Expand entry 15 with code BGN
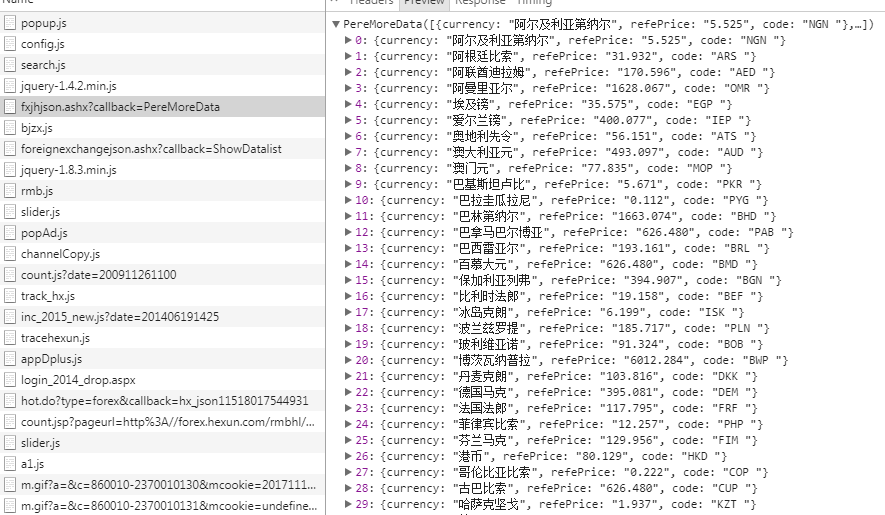 348,280
